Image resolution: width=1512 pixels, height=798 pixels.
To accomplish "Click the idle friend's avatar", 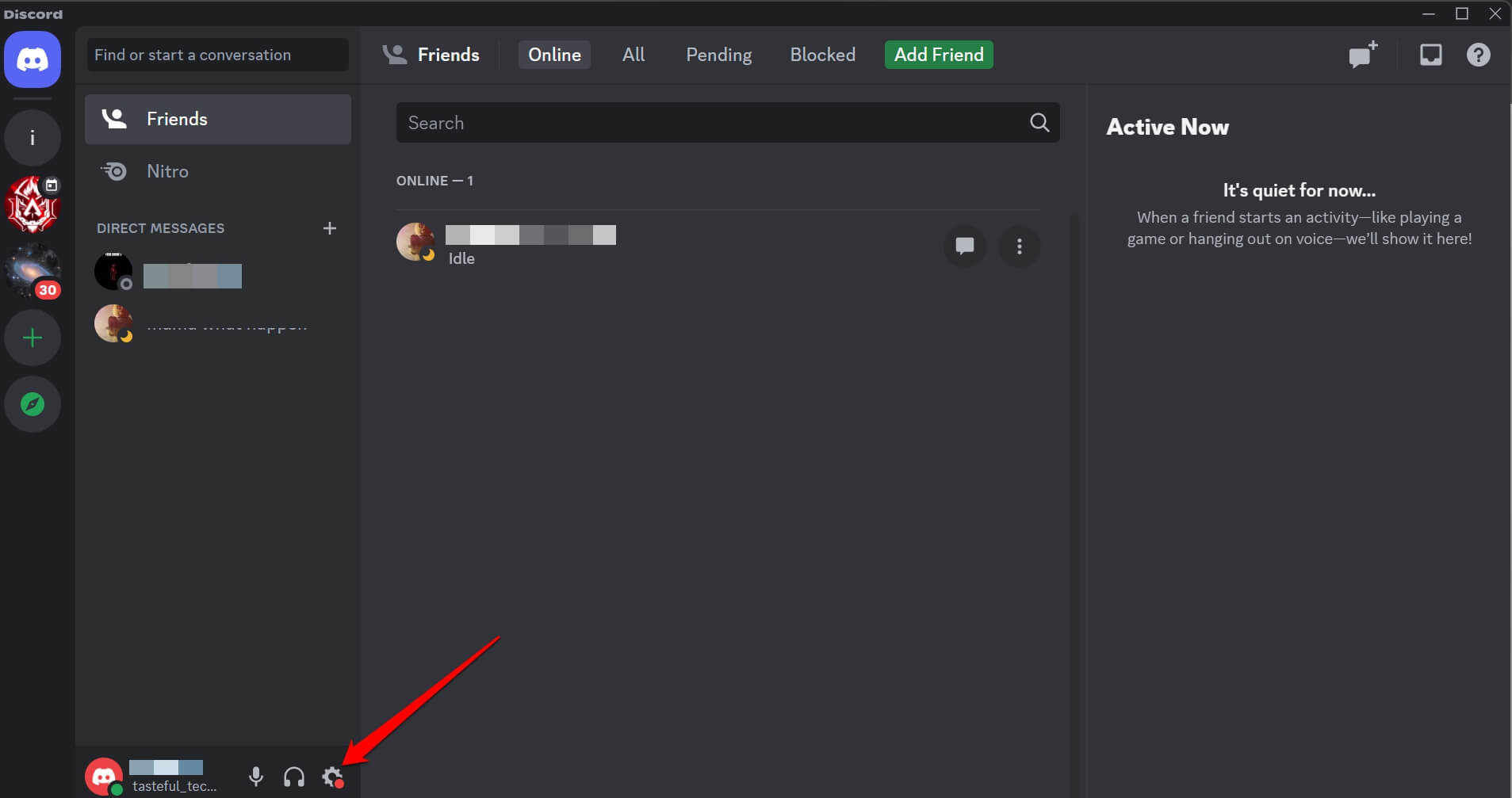I will click(415, 242).
